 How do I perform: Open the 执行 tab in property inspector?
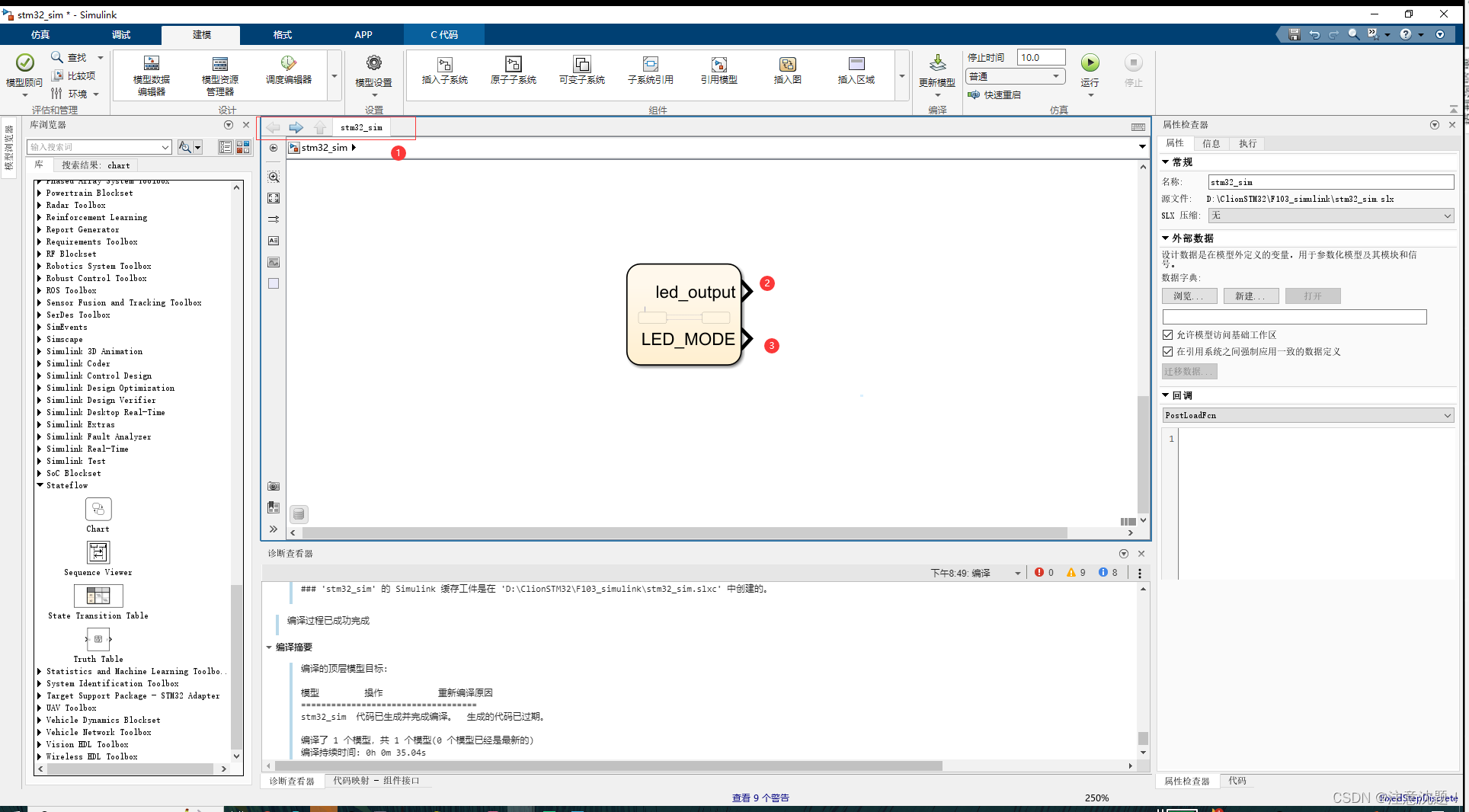click(x=1247, y=143)
